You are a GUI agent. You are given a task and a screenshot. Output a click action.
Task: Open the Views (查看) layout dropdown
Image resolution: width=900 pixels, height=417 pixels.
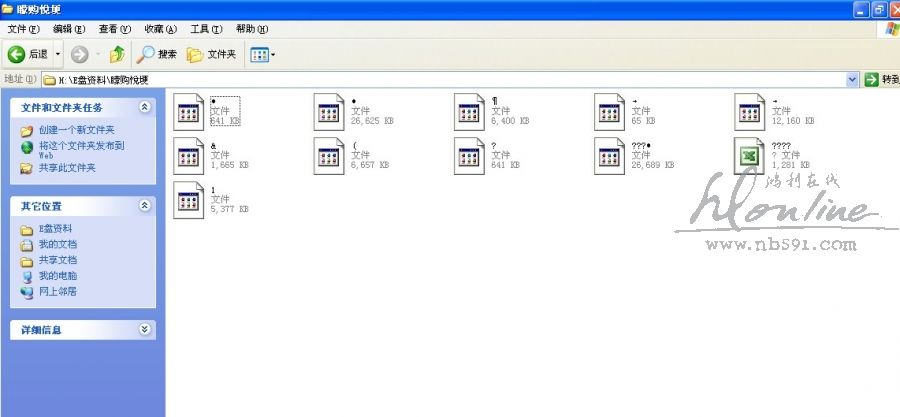(x=263, y=54)
